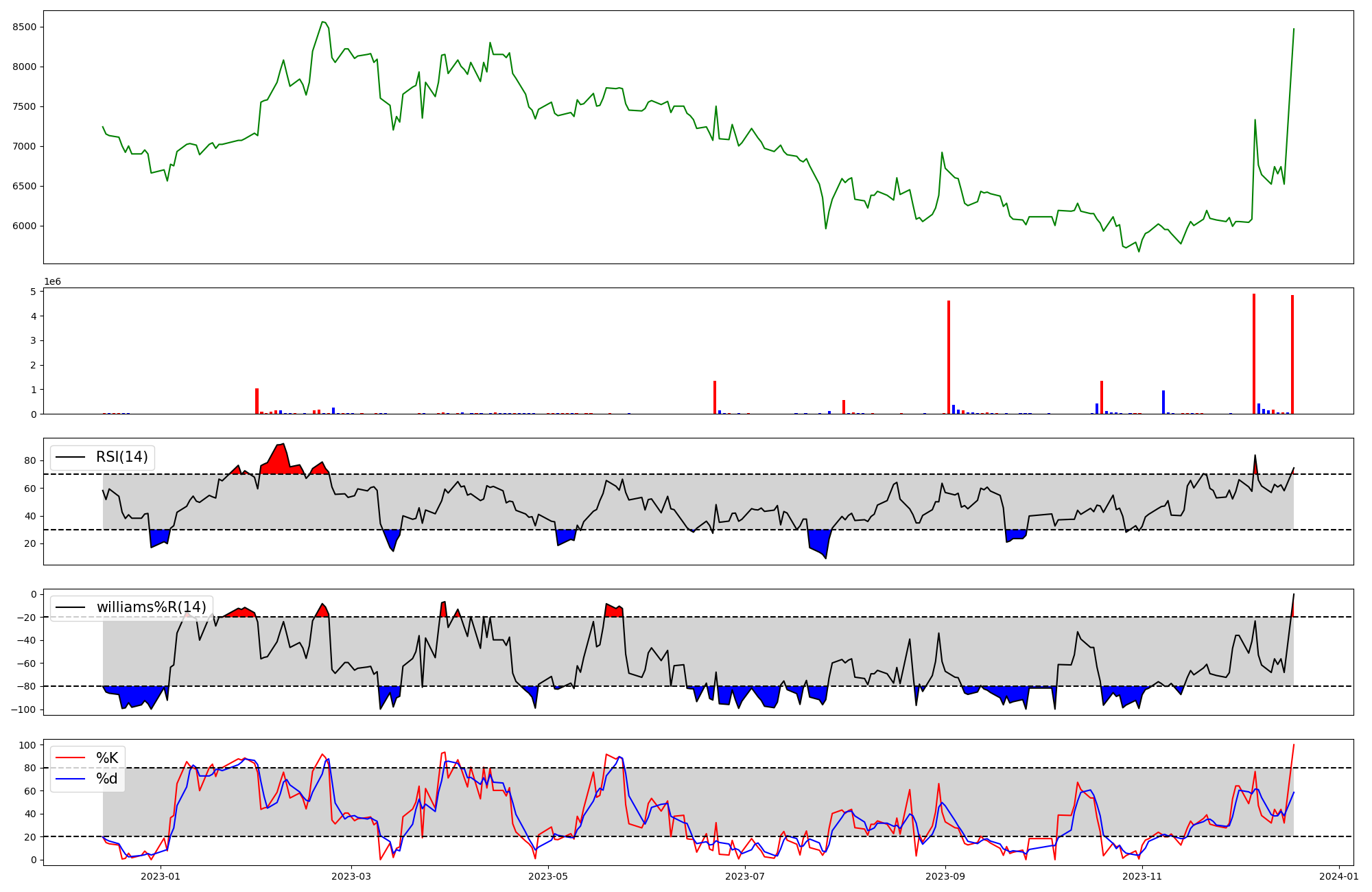Screen dimensions: 1372x892
Task: Click the tall blue volume bar in November
Action: 1163,402
